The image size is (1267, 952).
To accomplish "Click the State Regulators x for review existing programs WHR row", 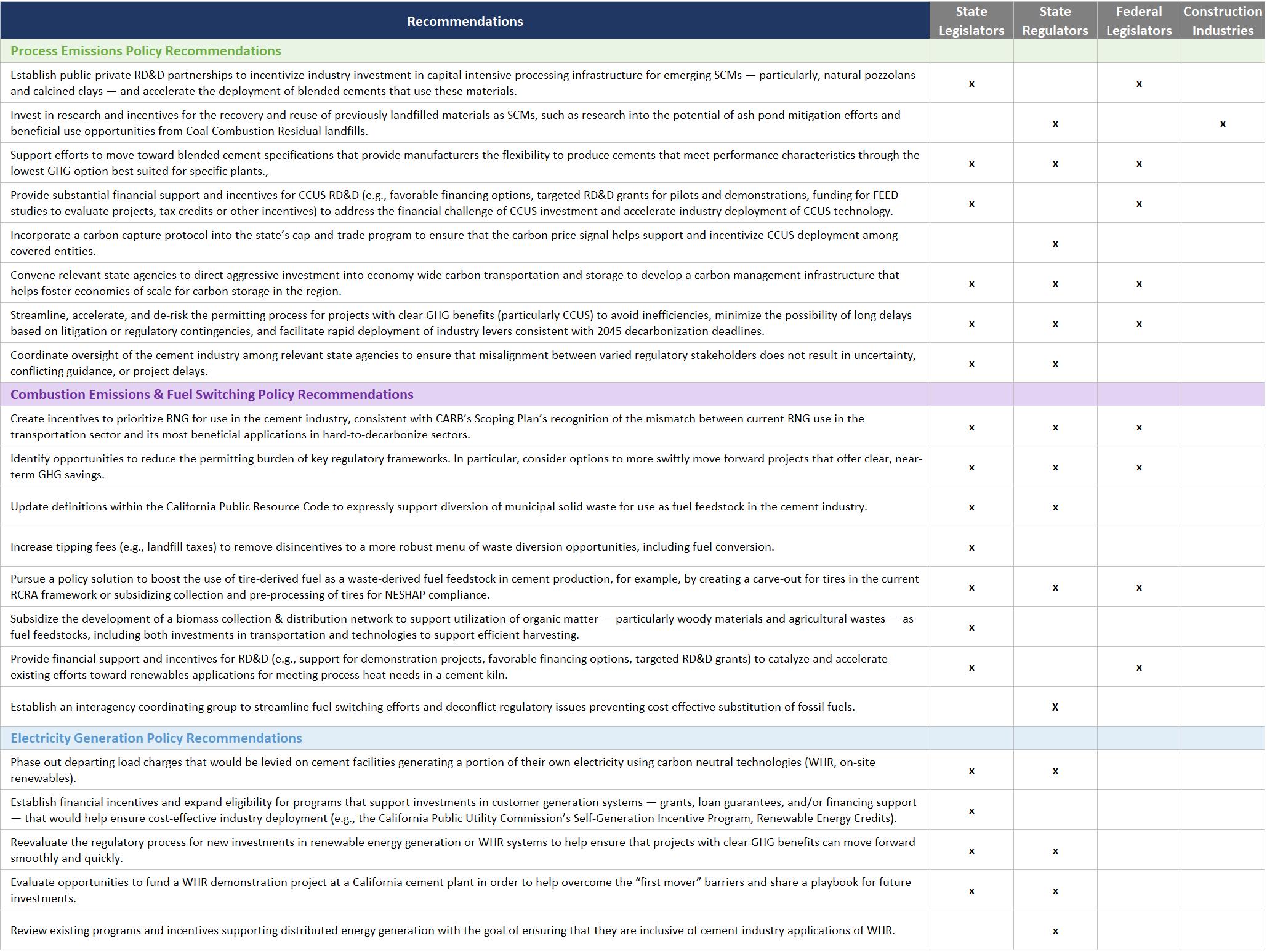I will [1055, 931].
